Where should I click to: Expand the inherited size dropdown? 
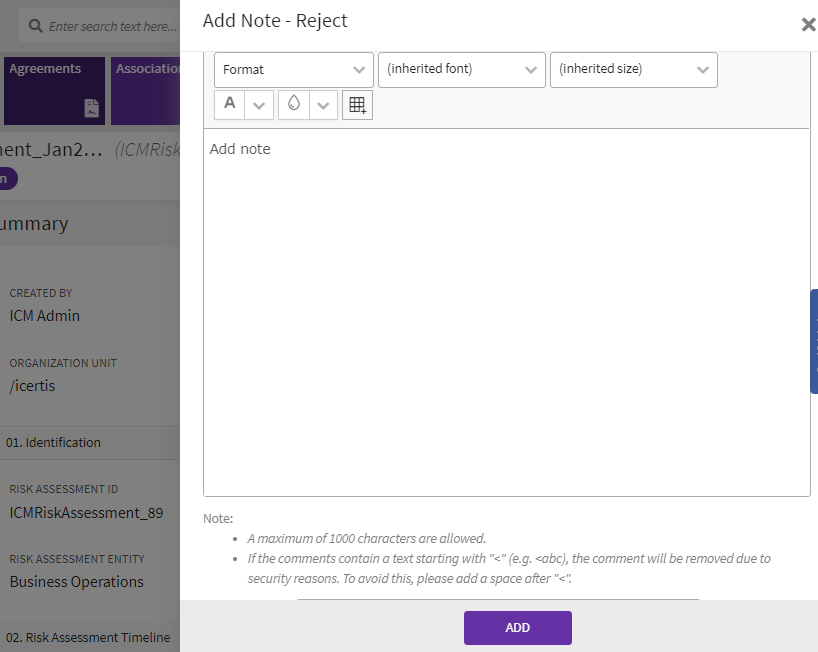tap(633, 70)
